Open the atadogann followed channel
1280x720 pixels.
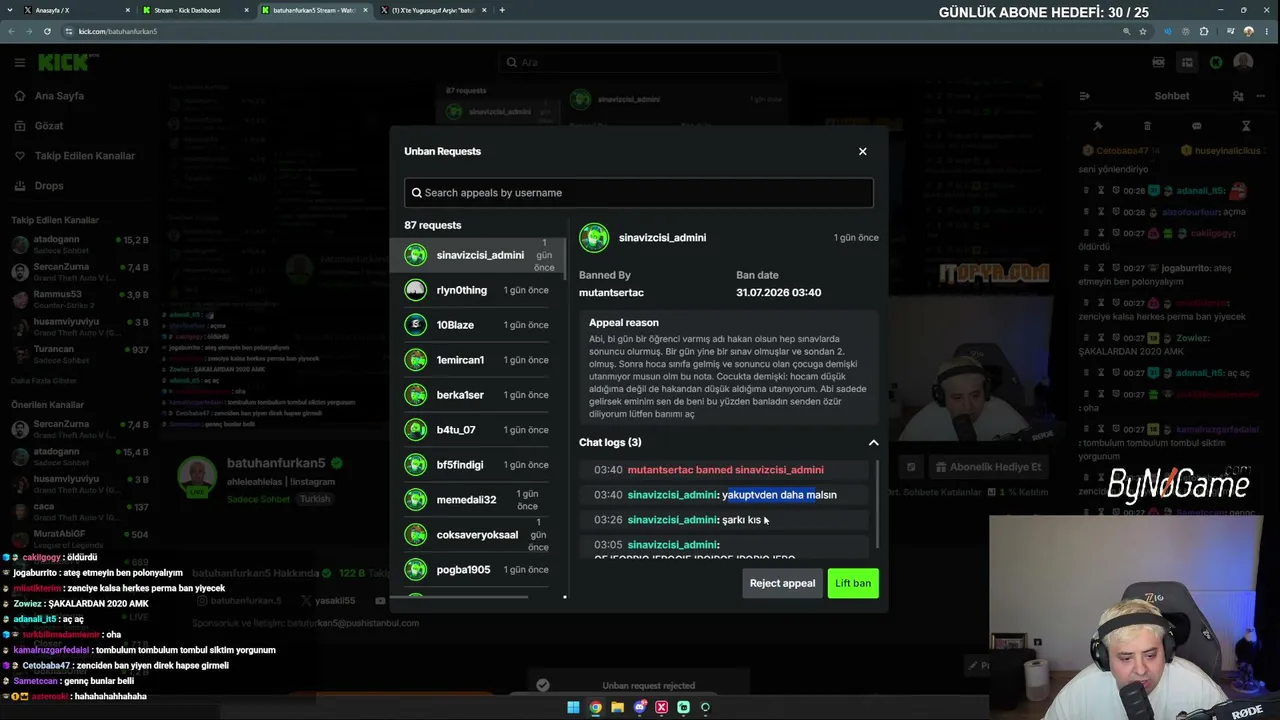(80, 244)
